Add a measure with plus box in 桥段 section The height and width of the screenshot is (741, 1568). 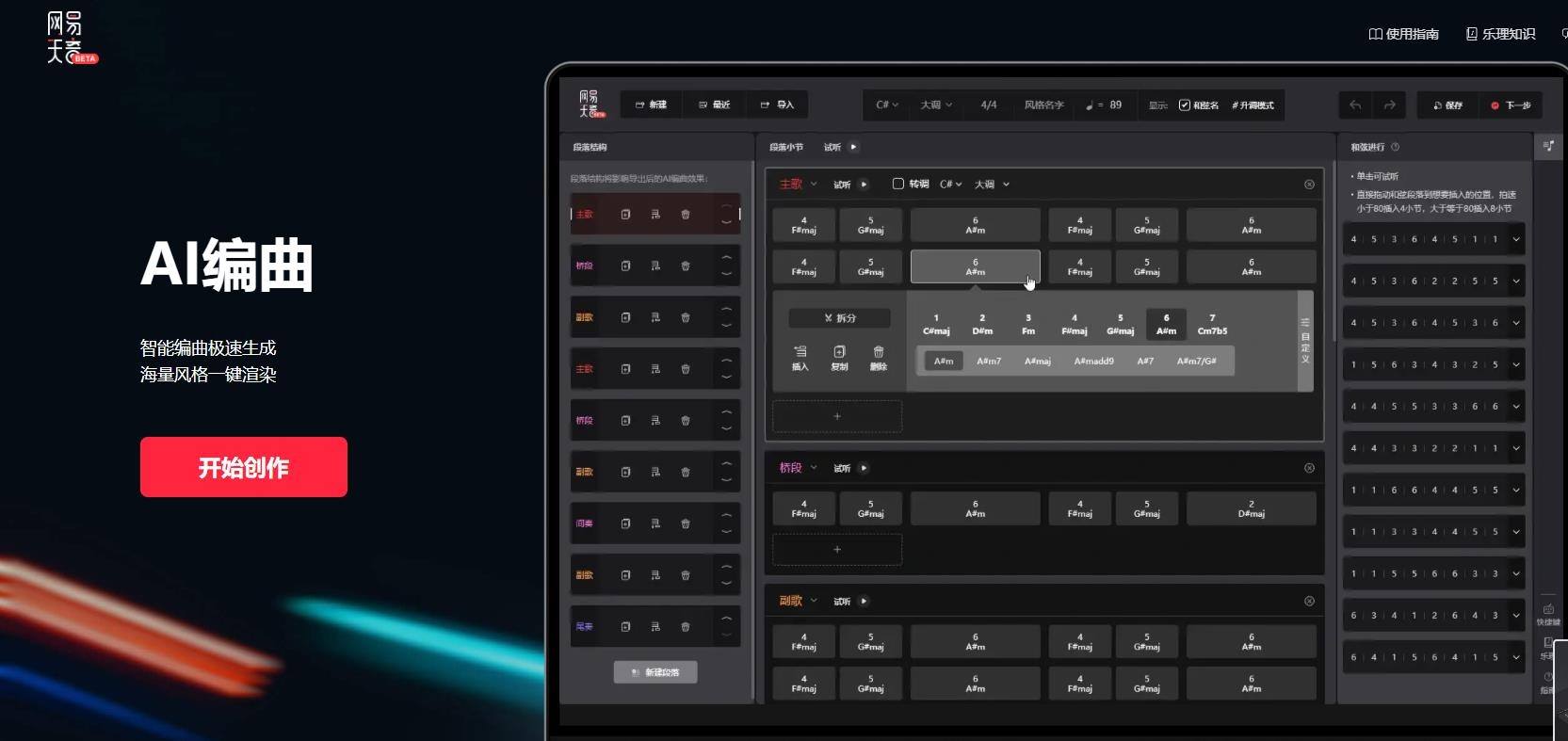click(837, 549)
